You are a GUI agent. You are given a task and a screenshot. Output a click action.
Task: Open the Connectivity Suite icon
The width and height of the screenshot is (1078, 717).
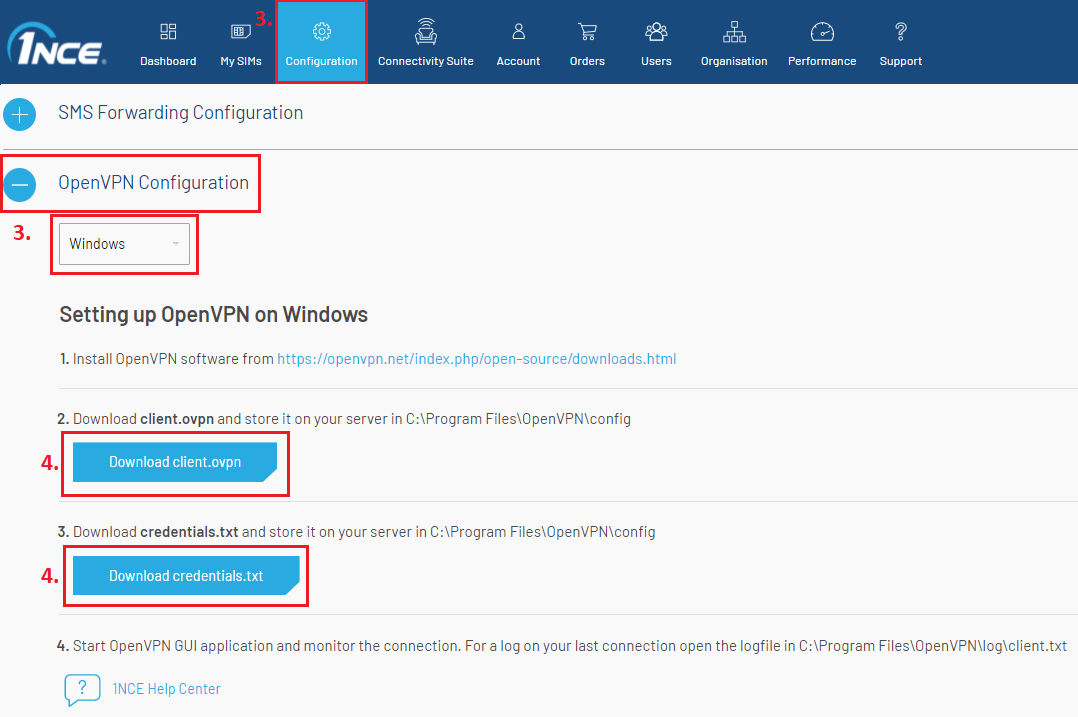(x=426, y=32)
